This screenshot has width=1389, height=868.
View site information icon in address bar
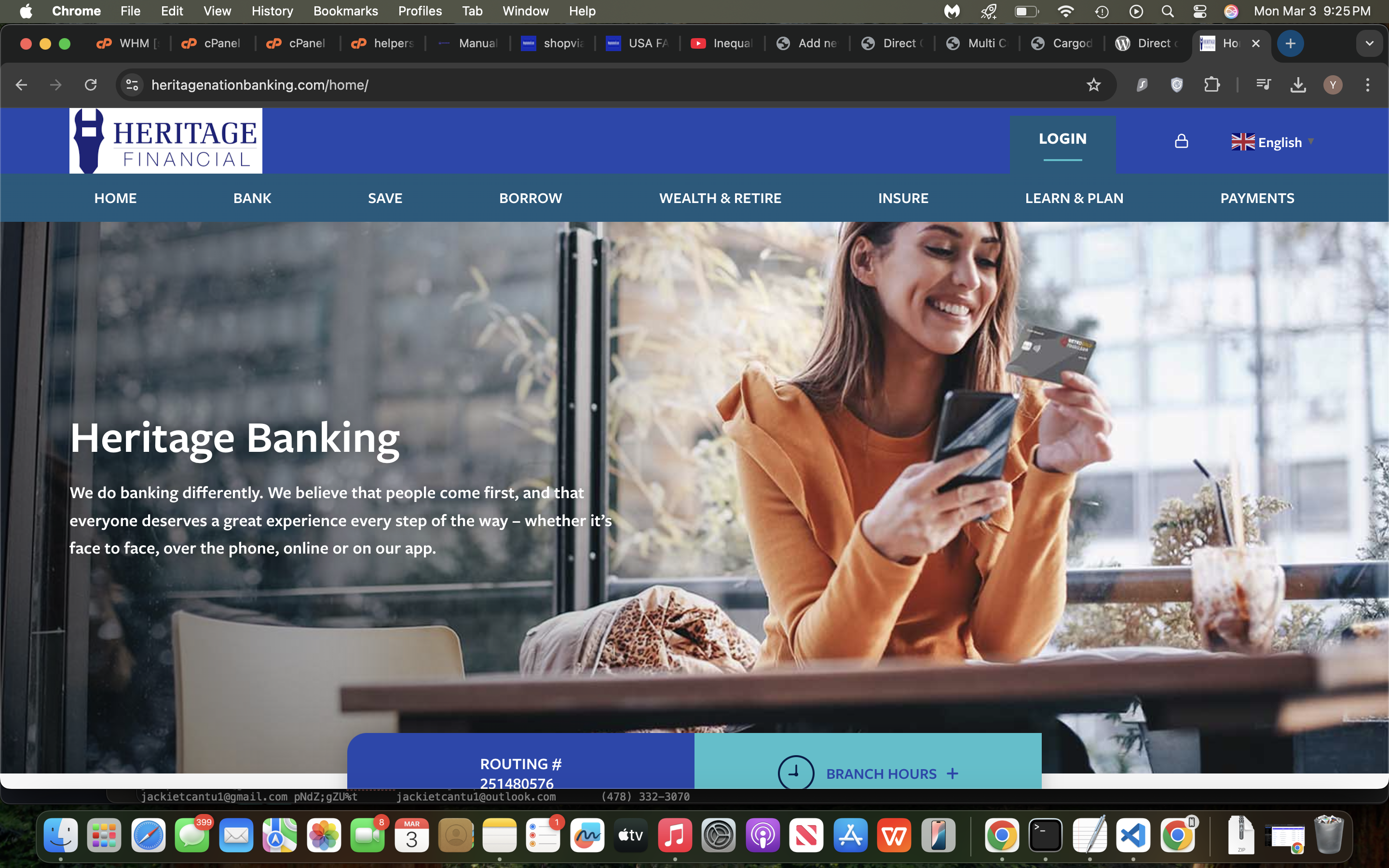coord(132,85)
